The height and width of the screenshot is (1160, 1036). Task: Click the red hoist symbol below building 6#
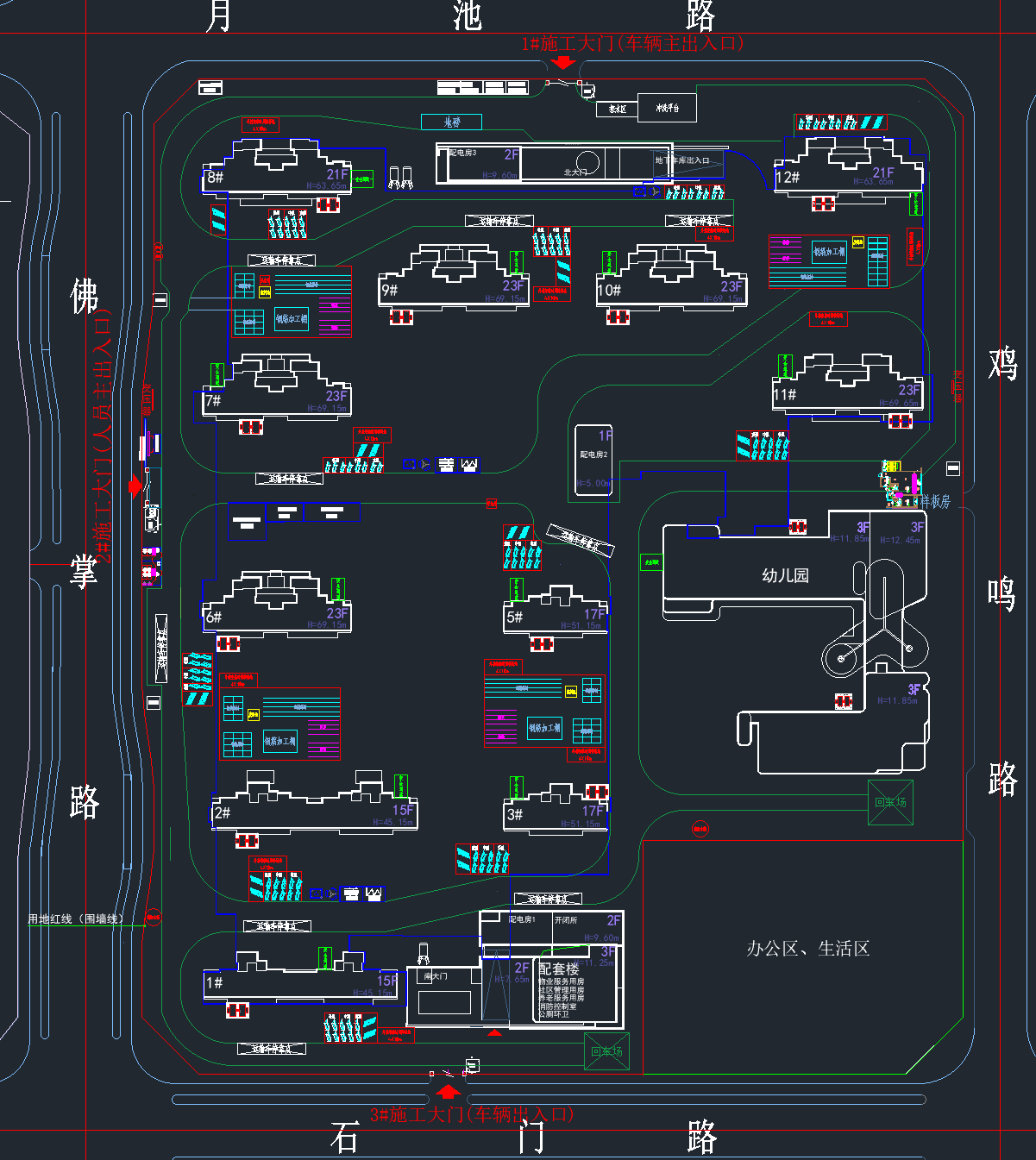228,643
